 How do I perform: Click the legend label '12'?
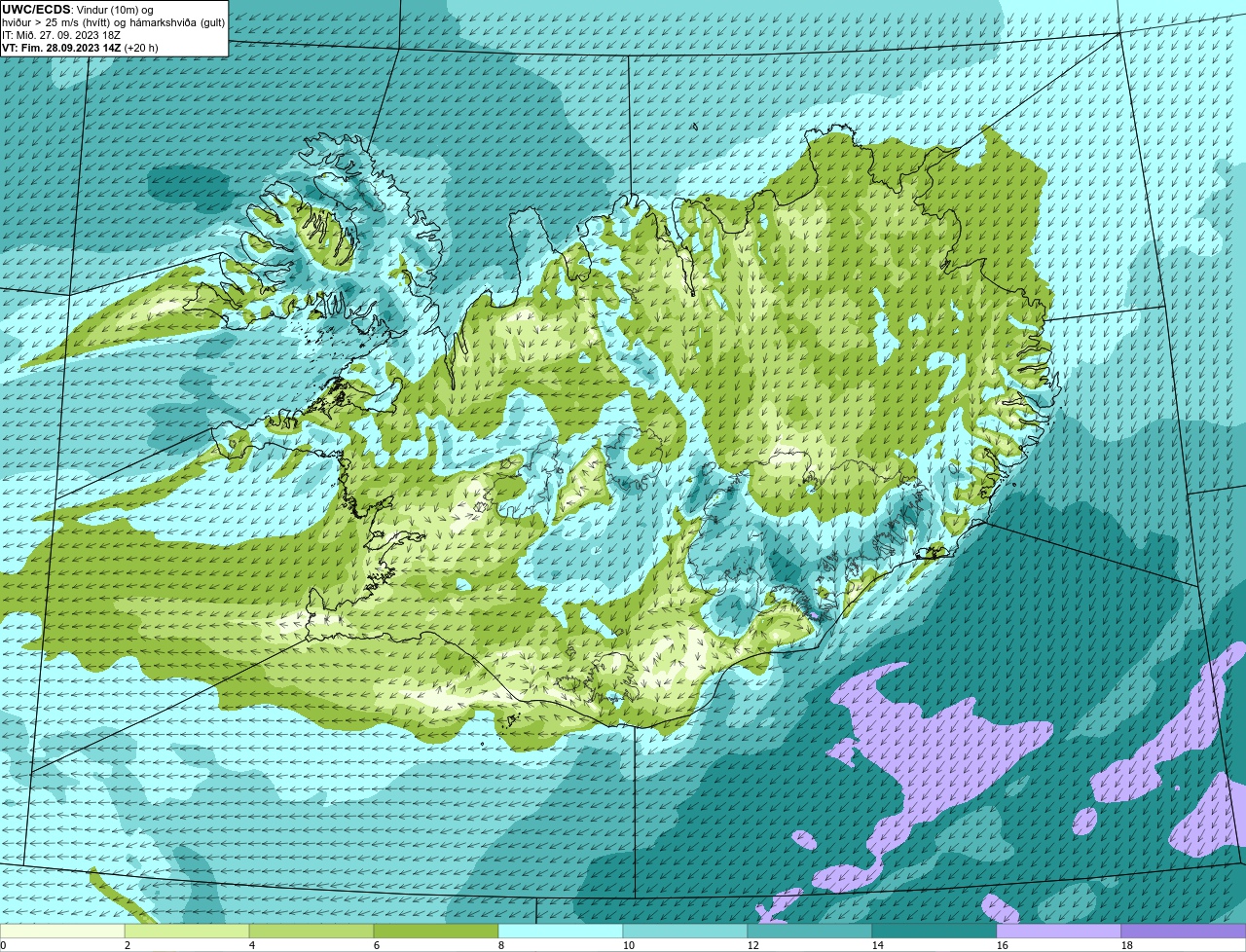[753, 945]
